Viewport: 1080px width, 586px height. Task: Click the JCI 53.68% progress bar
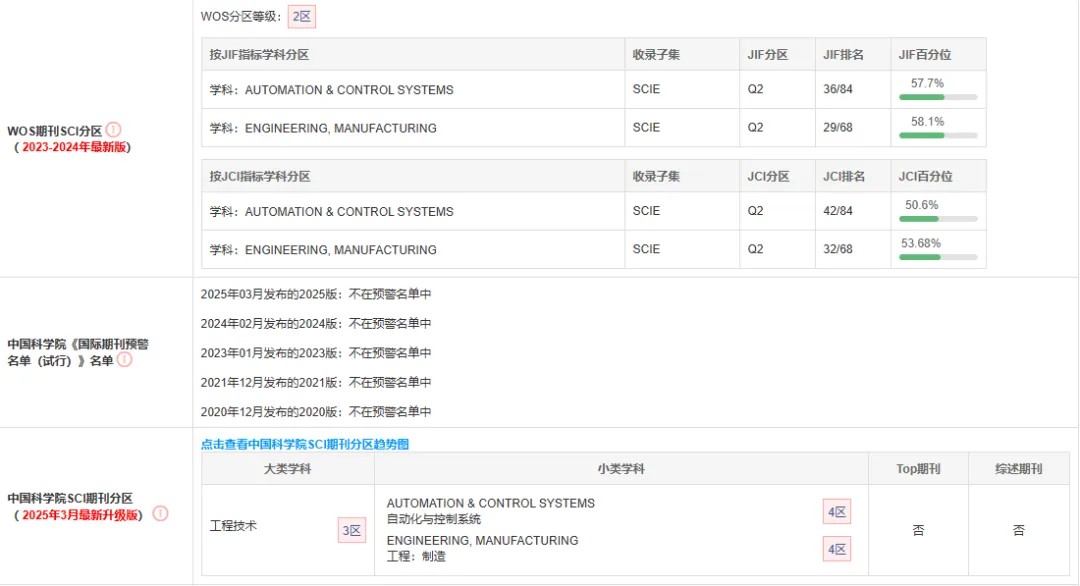pos(938,258)
